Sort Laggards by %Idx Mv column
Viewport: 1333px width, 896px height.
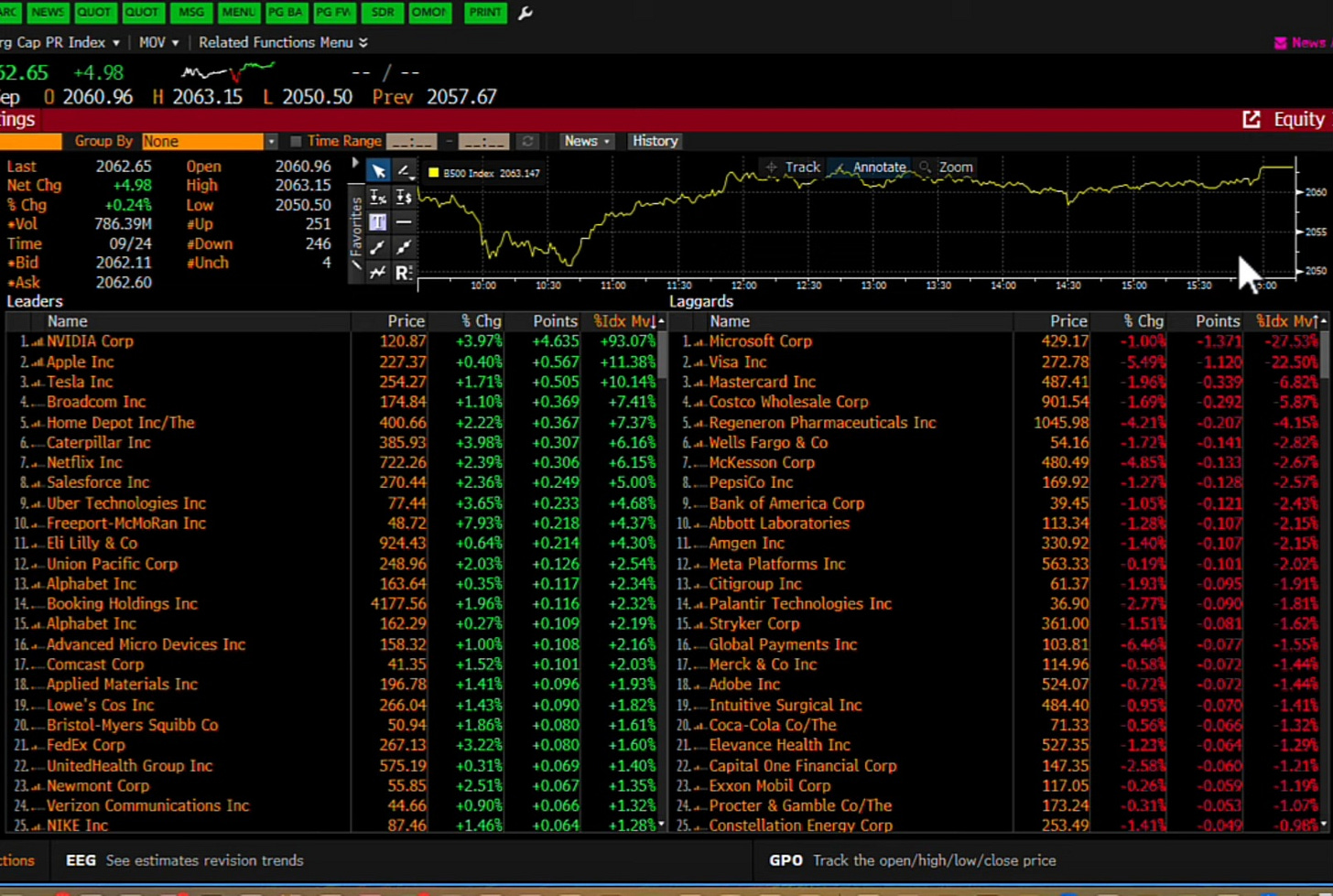[x=1289, y=321]
